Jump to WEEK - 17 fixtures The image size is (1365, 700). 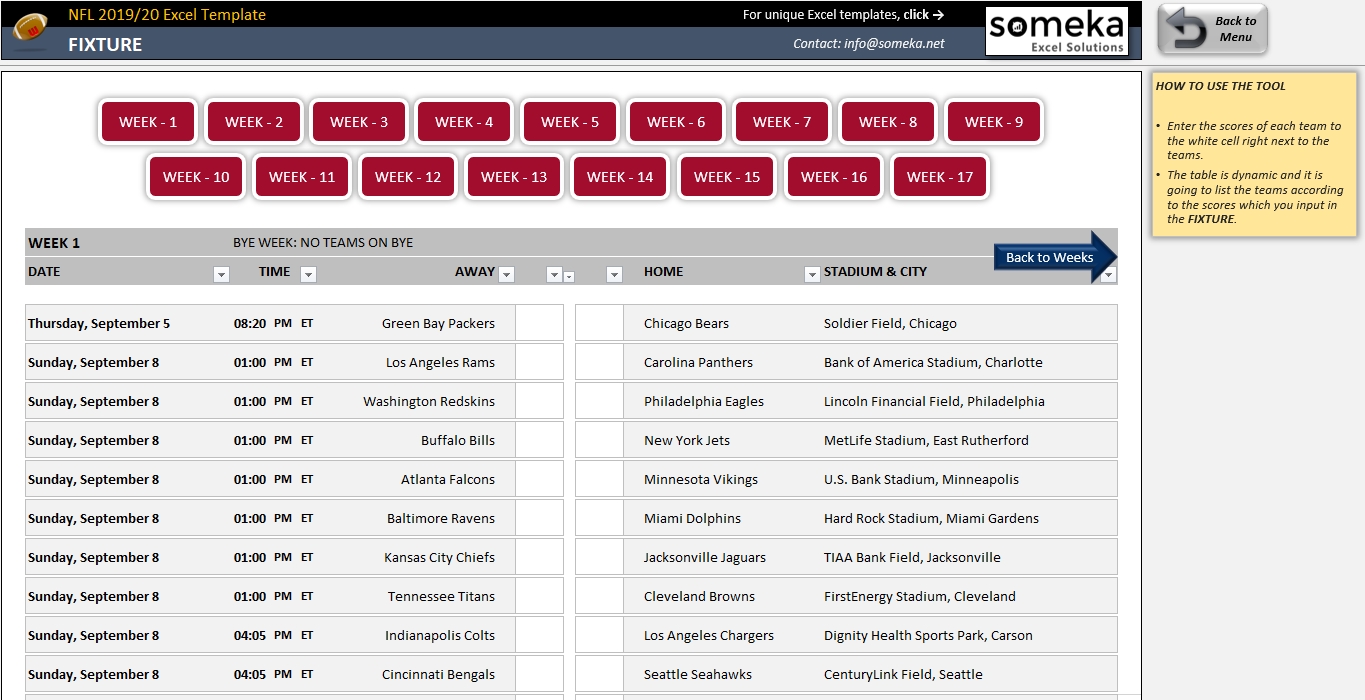(x=940, y=177)
